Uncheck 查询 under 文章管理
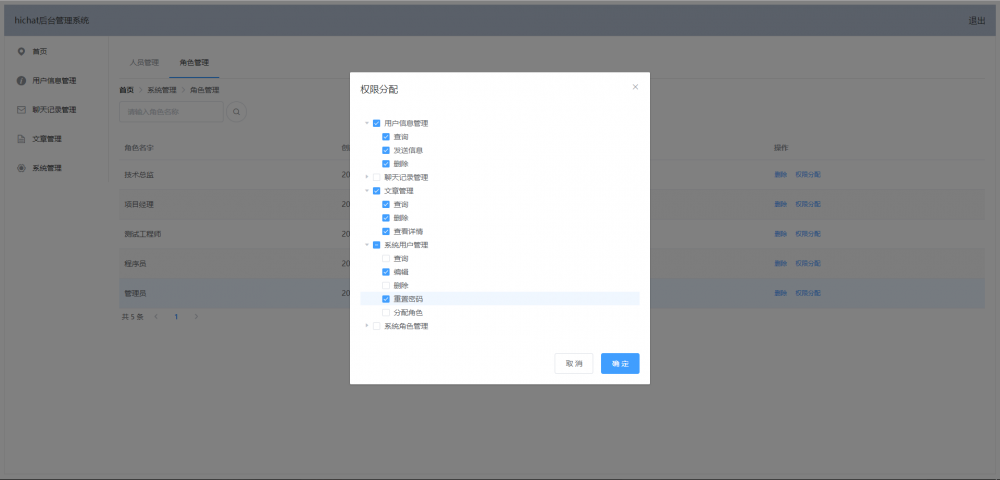Screen dimensions: 1000x480 (x=386, y=205)
